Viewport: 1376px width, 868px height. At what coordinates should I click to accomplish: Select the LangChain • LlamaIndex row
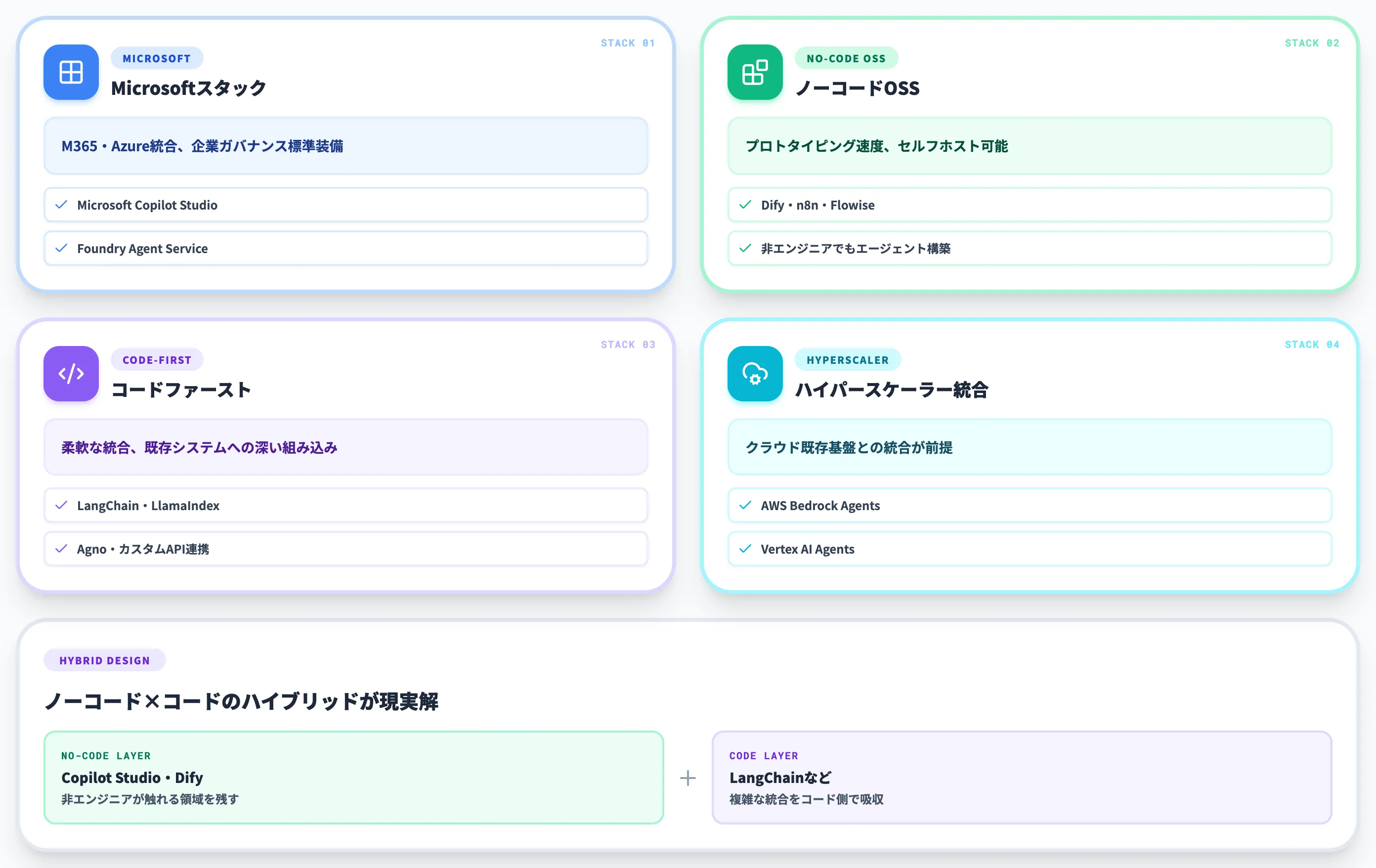(345, 505)
